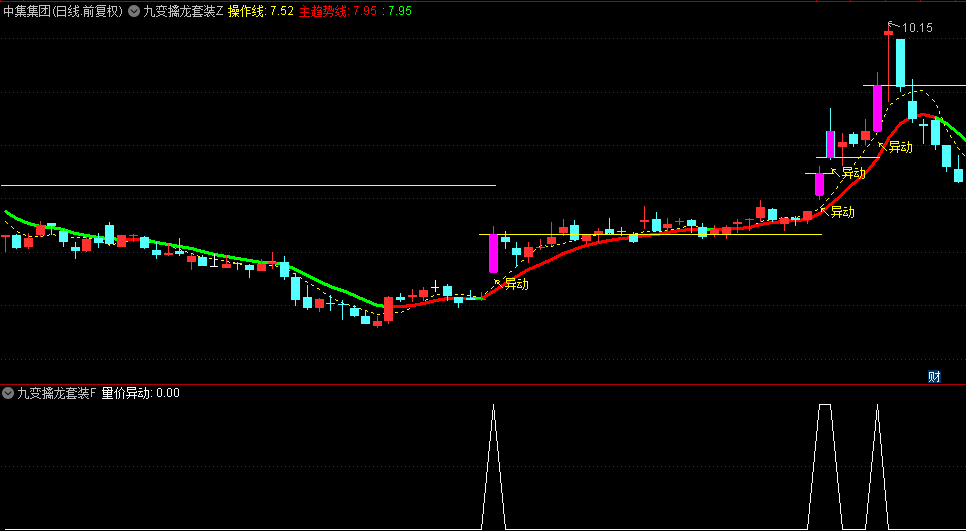Image resolution: width=966 pixels, height=531 pixels.
Task: Click the red 主趋势线: 7.95 label
Action: [338, 11]
